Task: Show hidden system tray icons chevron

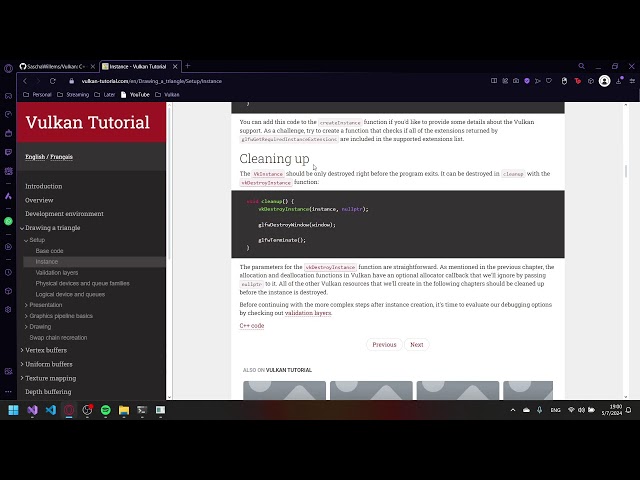Action: click(513, 410)
